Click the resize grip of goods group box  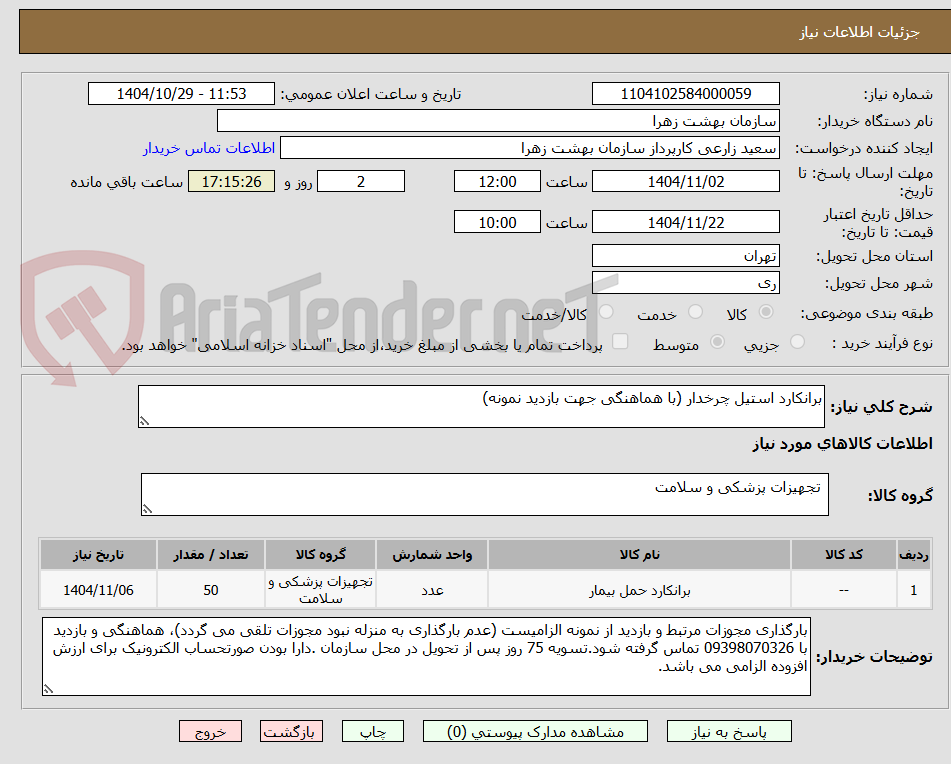tap(147, 509)
